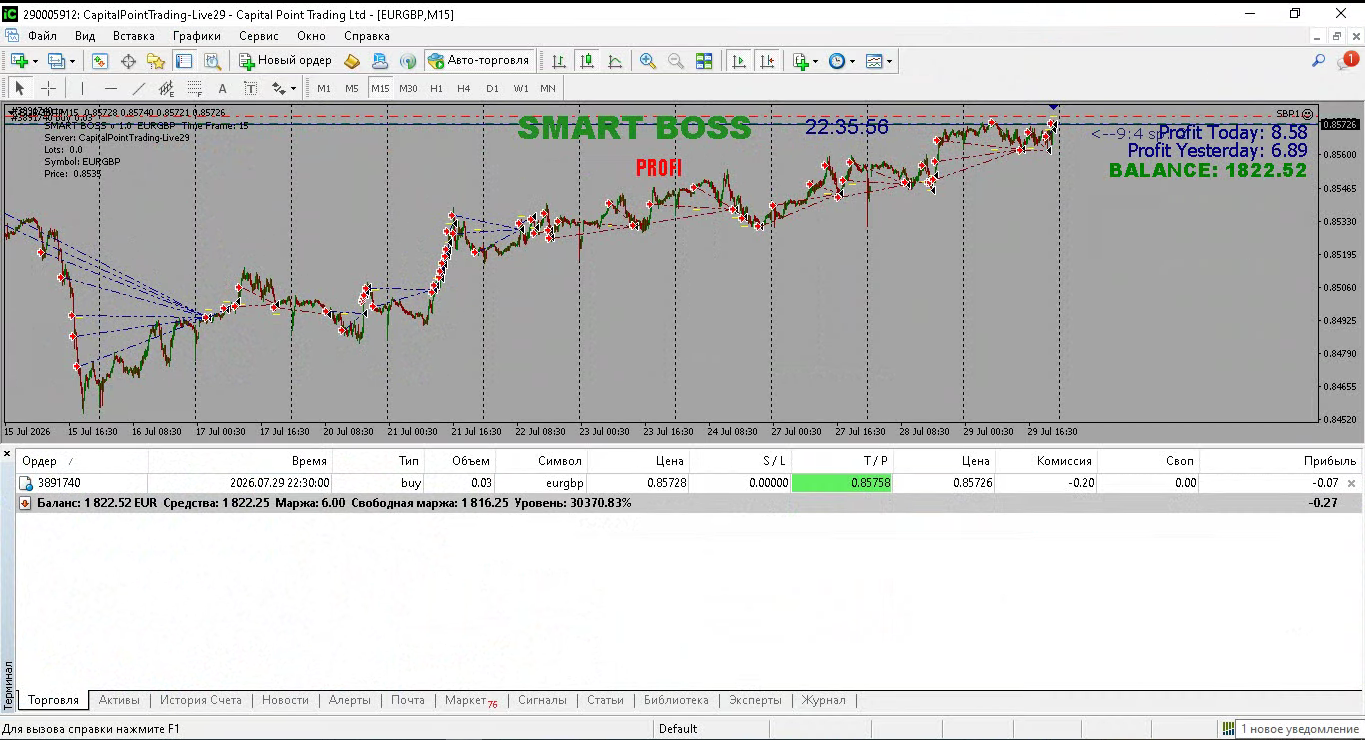Switch to the Журнал tab

click(824, 700)
